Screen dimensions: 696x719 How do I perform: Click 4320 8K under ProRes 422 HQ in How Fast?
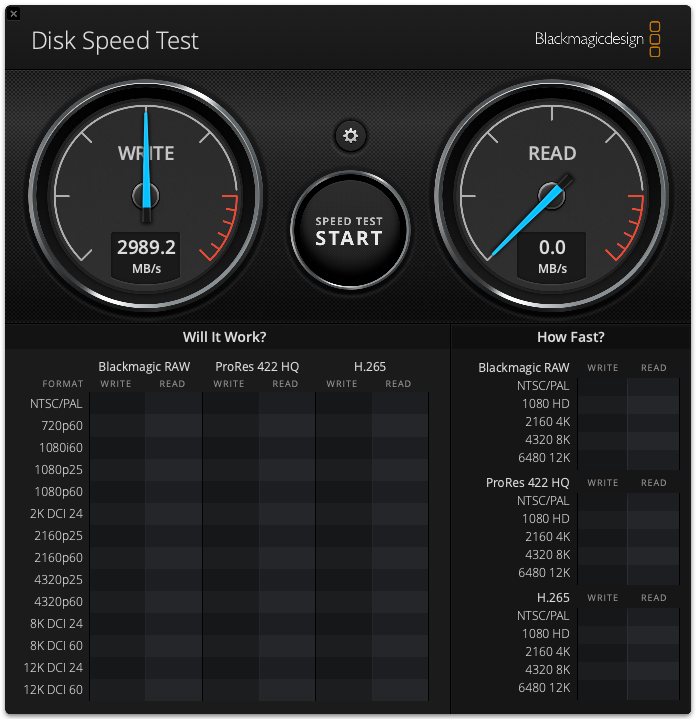547,555
